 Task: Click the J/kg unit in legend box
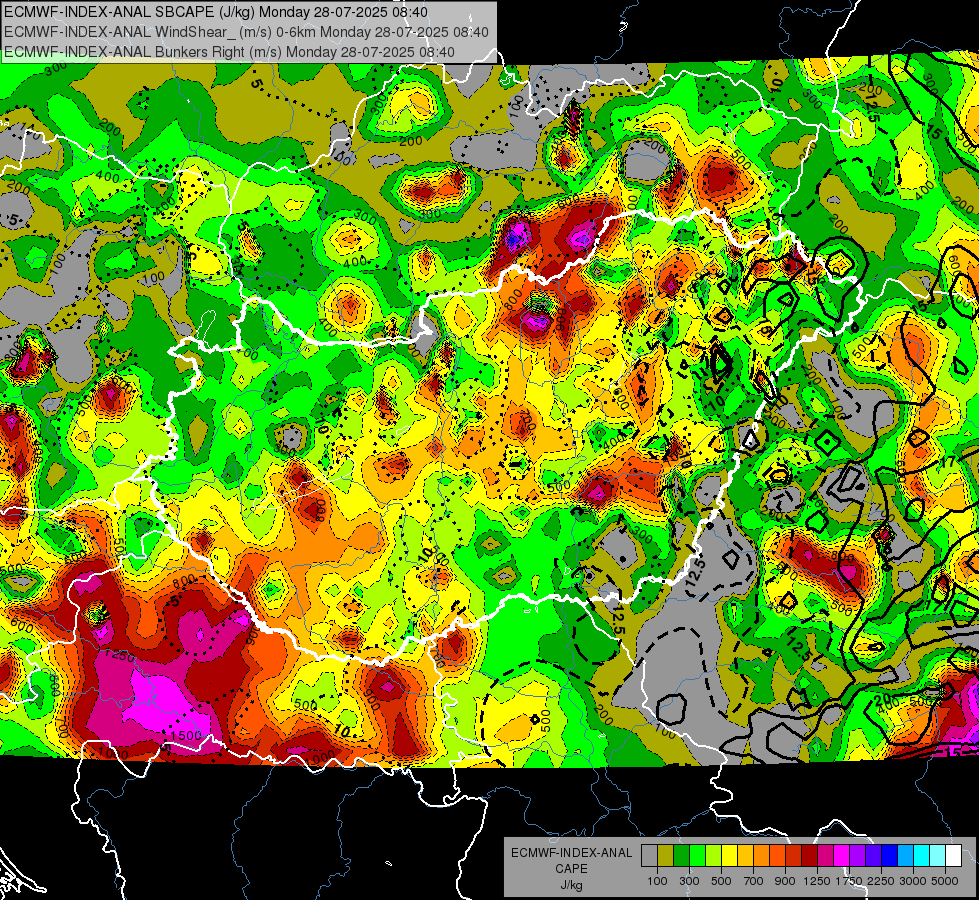coord(571,885)
